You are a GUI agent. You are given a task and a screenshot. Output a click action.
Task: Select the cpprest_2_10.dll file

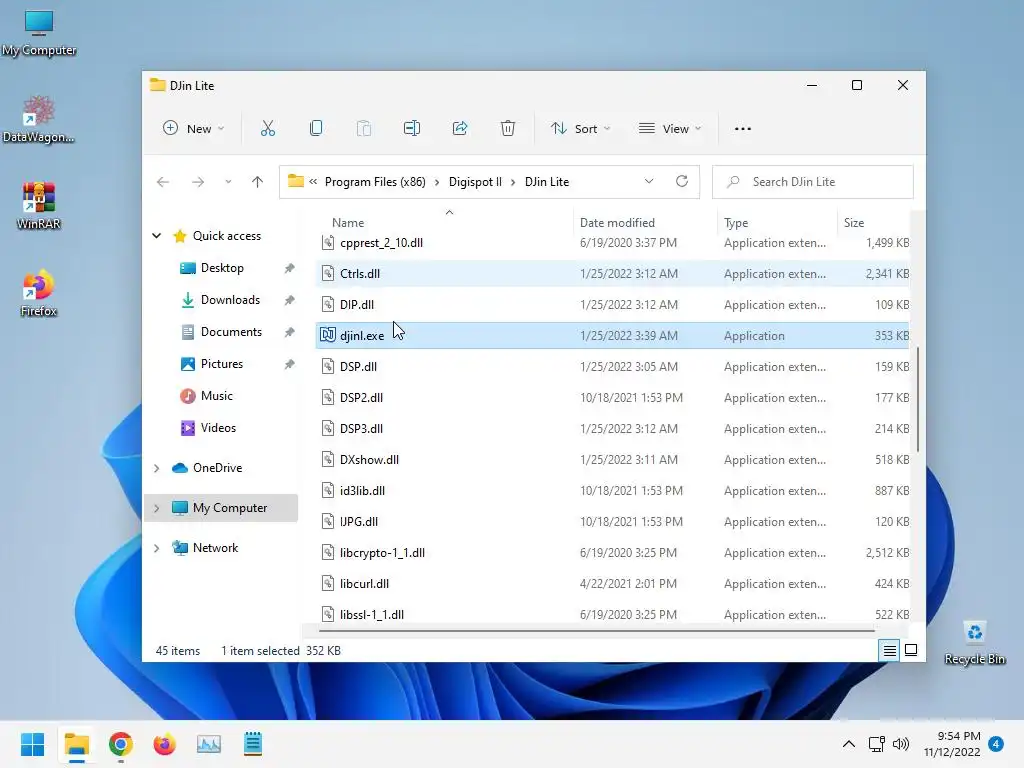[612, 243]
